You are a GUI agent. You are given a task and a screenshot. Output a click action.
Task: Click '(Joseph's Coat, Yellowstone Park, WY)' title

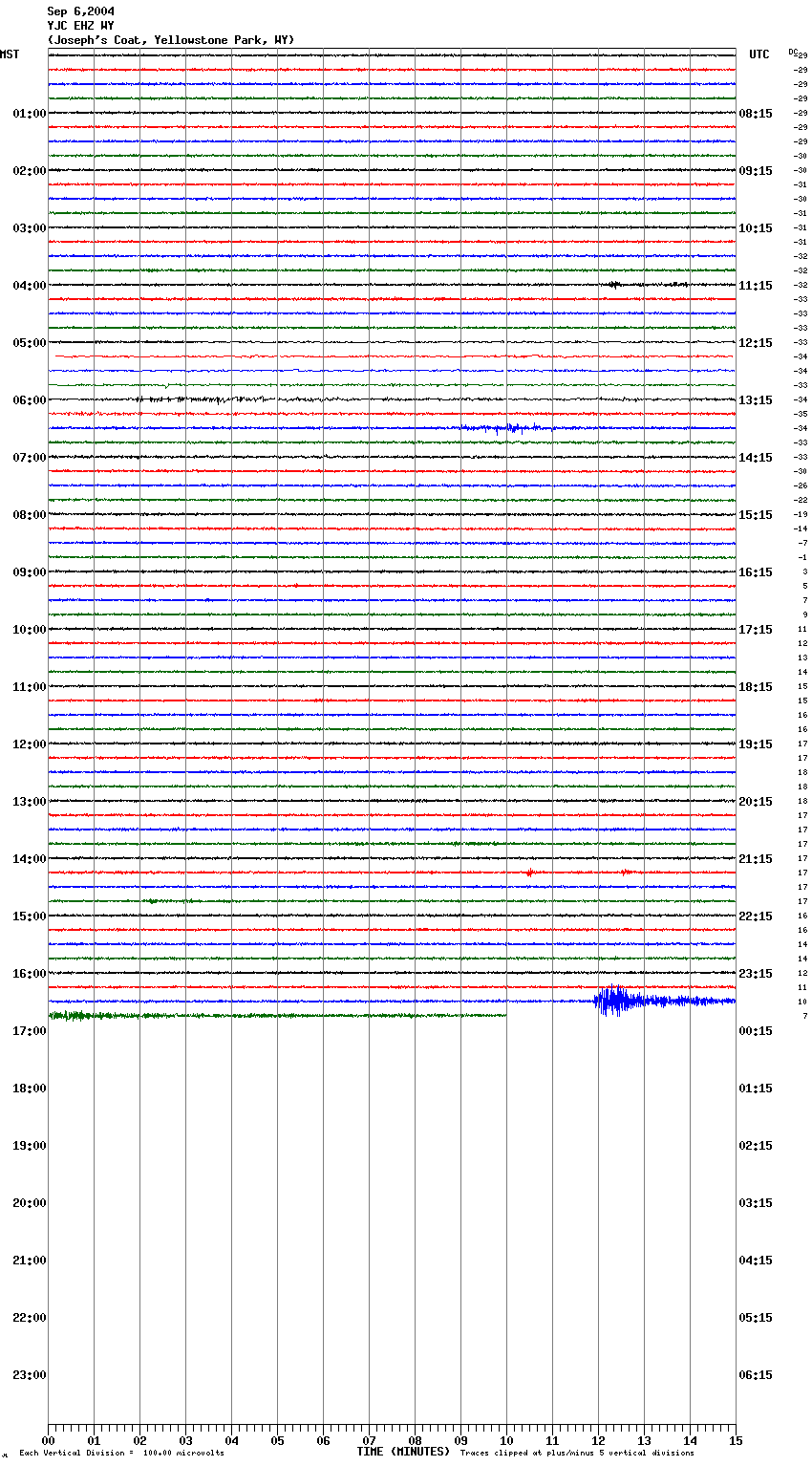(x=171, y=40)
